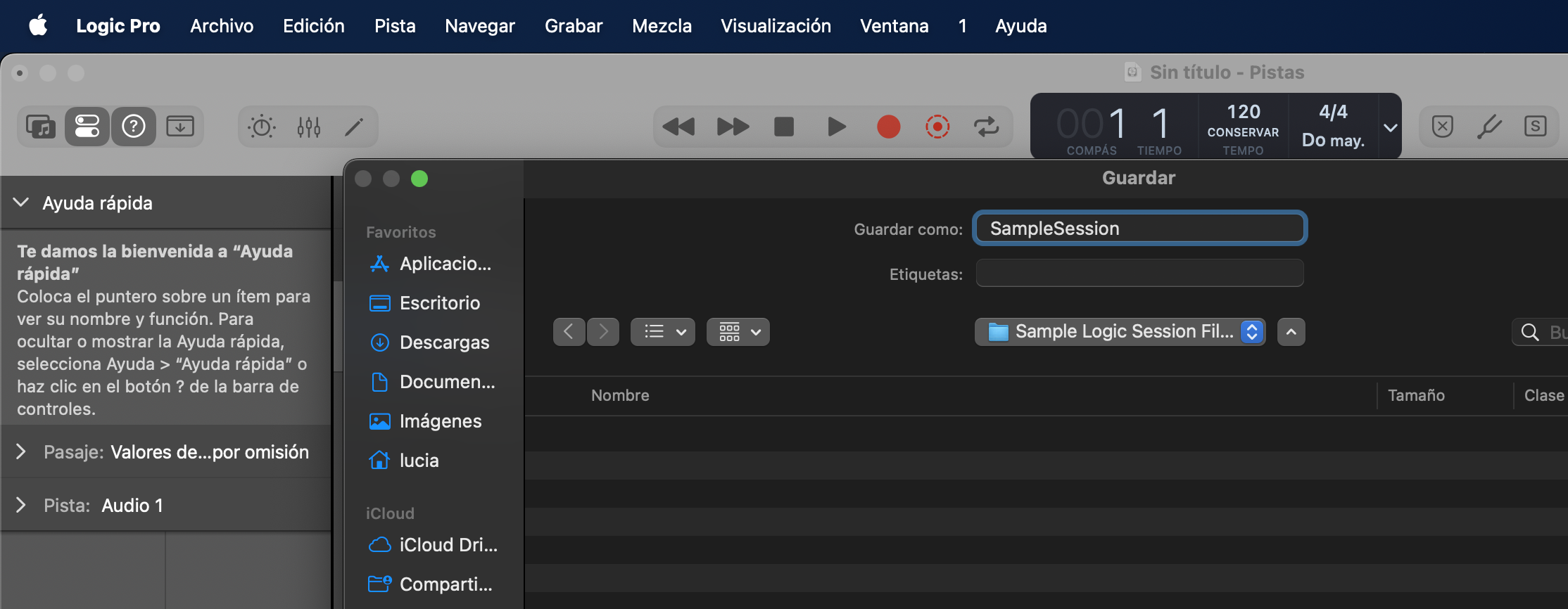This screenshot has width=1568, height=609.
Task: Expand the Pasaje inspector section
Action: pos(21,451)
